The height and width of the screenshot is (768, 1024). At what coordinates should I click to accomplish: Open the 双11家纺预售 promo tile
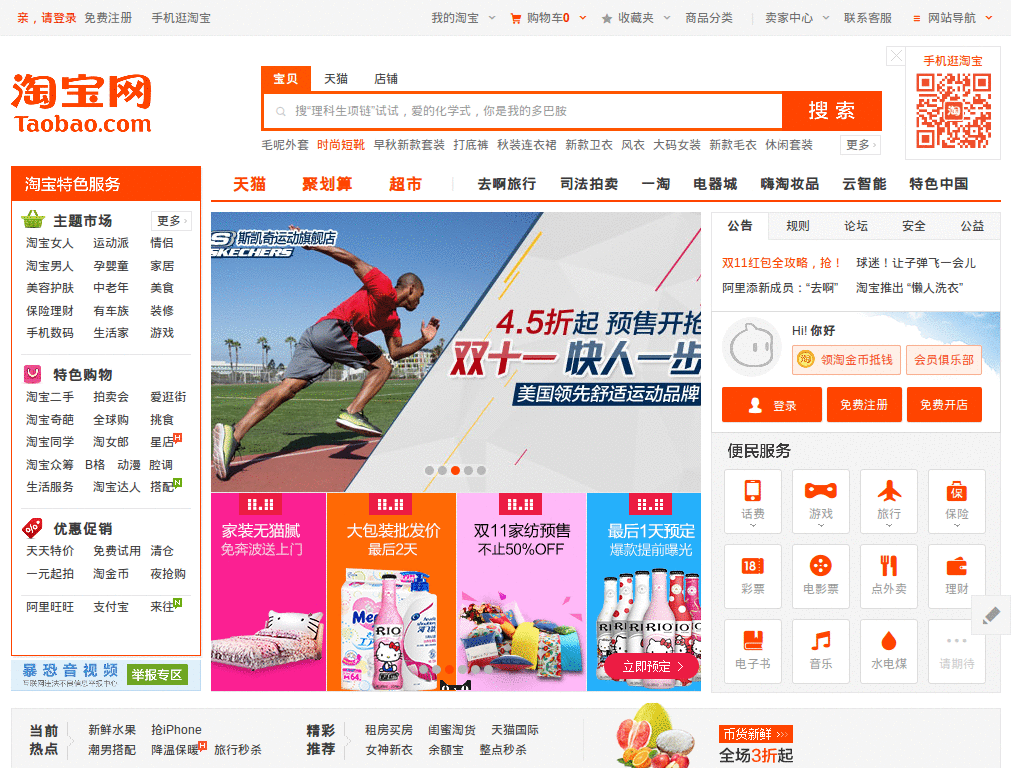(521, 592)
